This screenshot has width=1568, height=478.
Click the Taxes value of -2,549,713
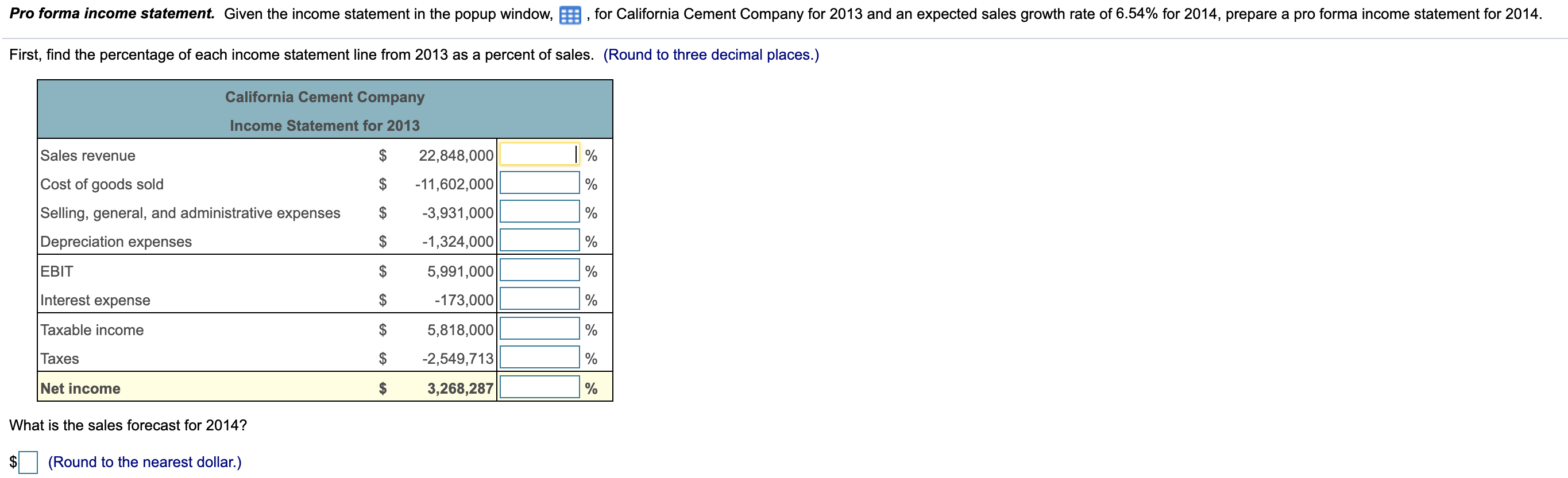461,358
